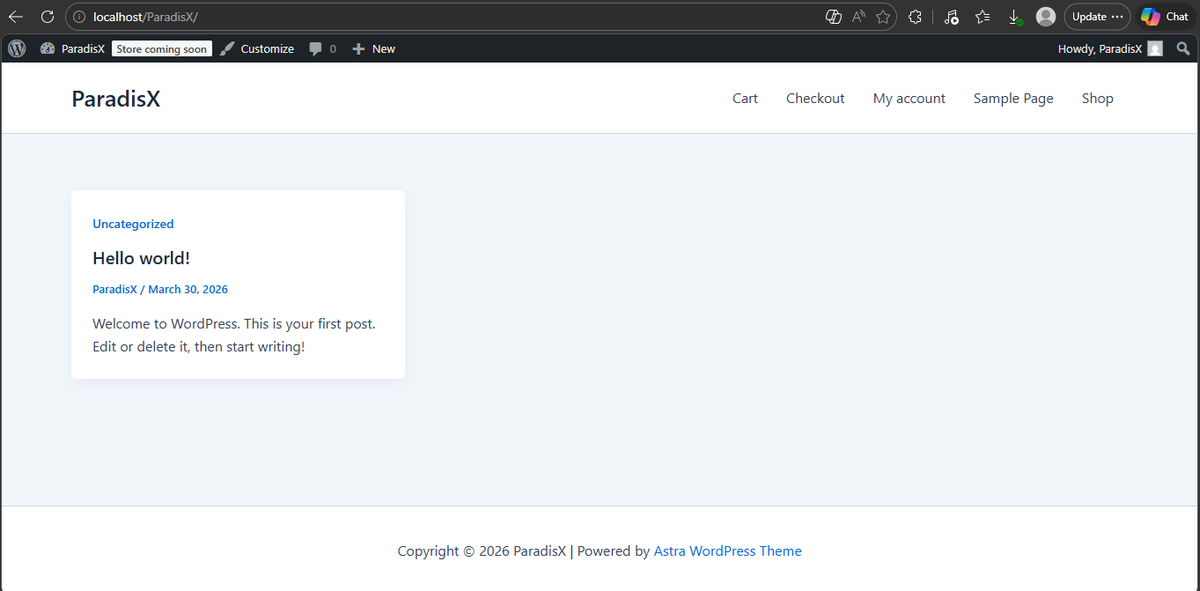Go to the Cart page
The height and width of the screenshot is (591, 1200).
[x=745, y=98]
